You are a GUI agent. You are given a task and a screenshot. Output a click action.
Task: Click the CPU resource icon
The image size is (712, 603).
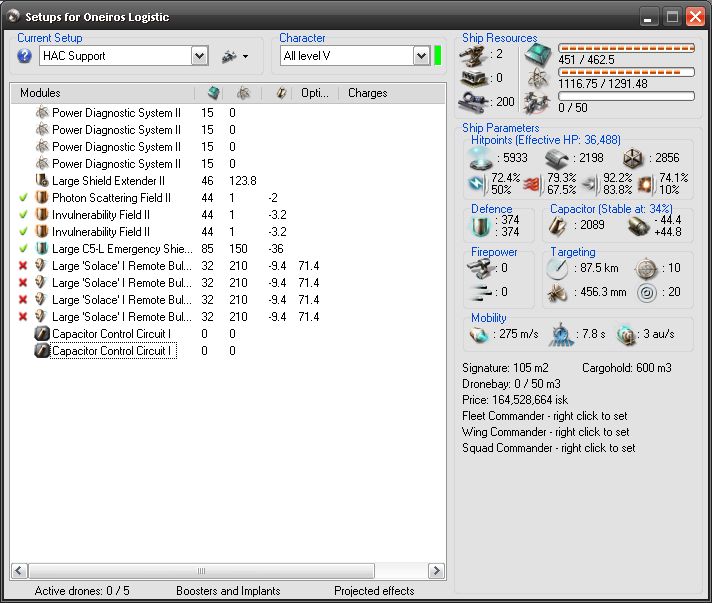[x=538, y=54]
